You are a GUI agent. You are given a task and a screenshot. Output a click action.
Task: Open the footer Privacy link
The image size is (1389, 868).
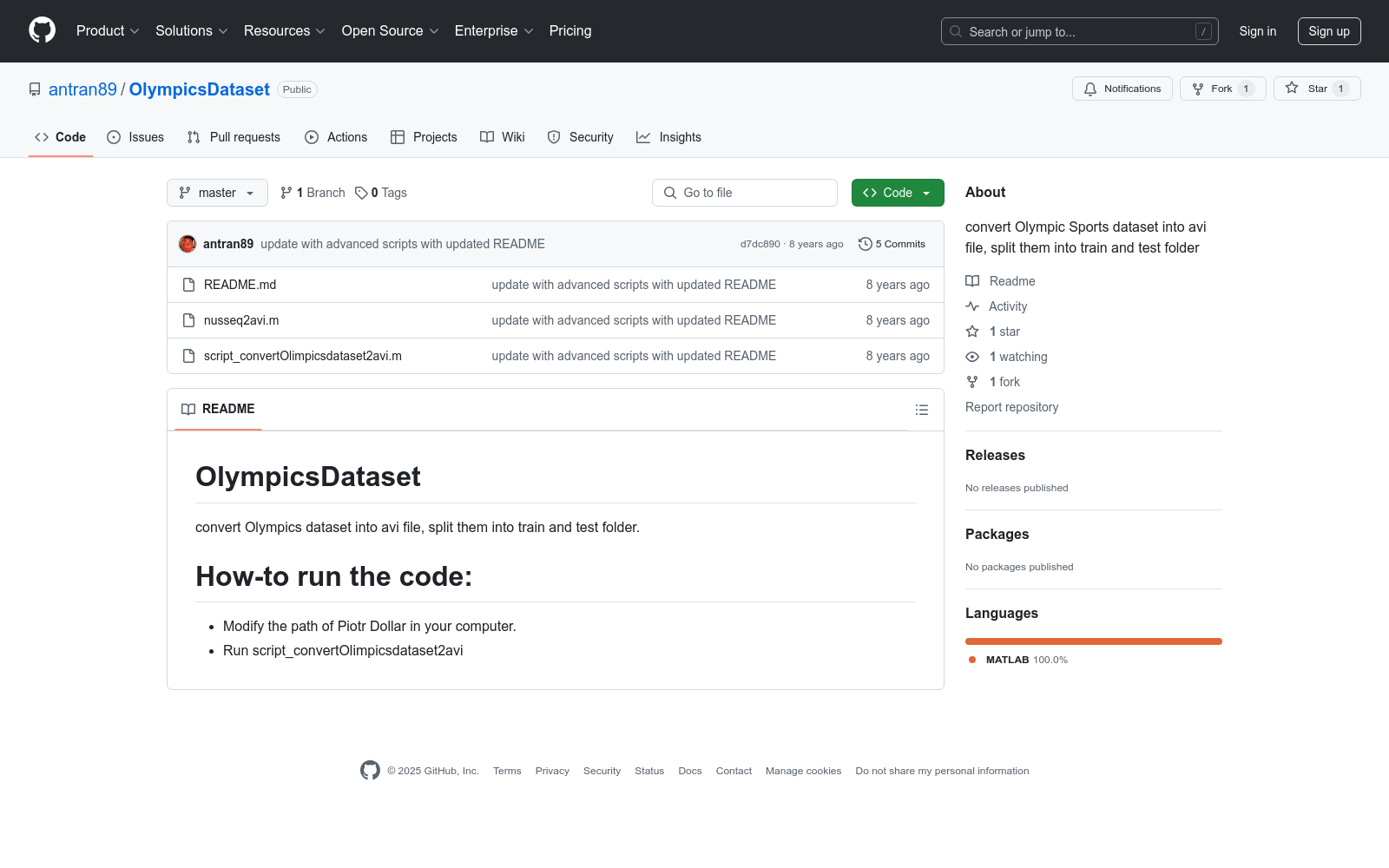point(552,771)
